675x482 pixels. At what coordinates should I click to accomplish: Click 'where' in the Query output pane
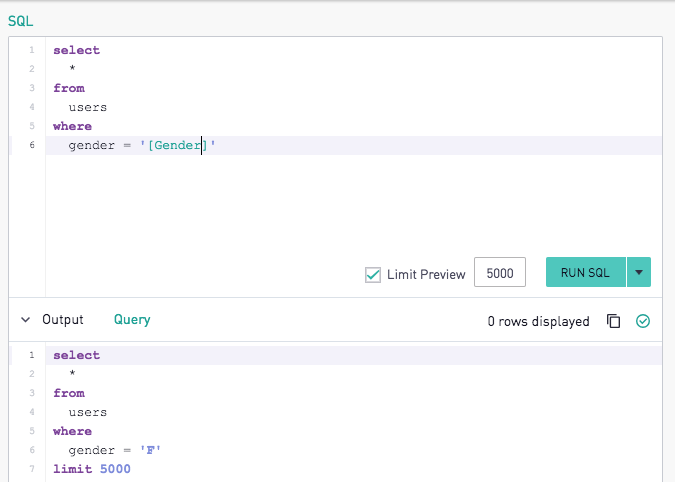(x=72, y=431)
